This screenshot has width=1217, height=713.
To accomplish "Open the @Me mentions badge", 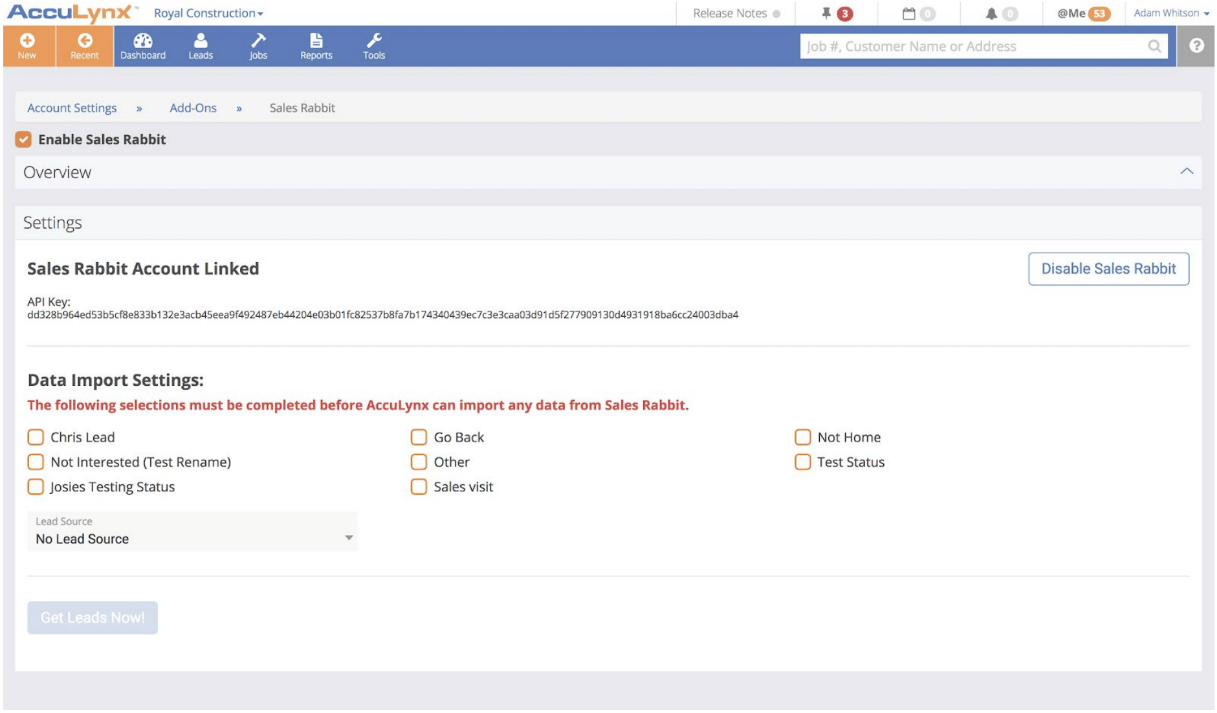I will 1084,13.
